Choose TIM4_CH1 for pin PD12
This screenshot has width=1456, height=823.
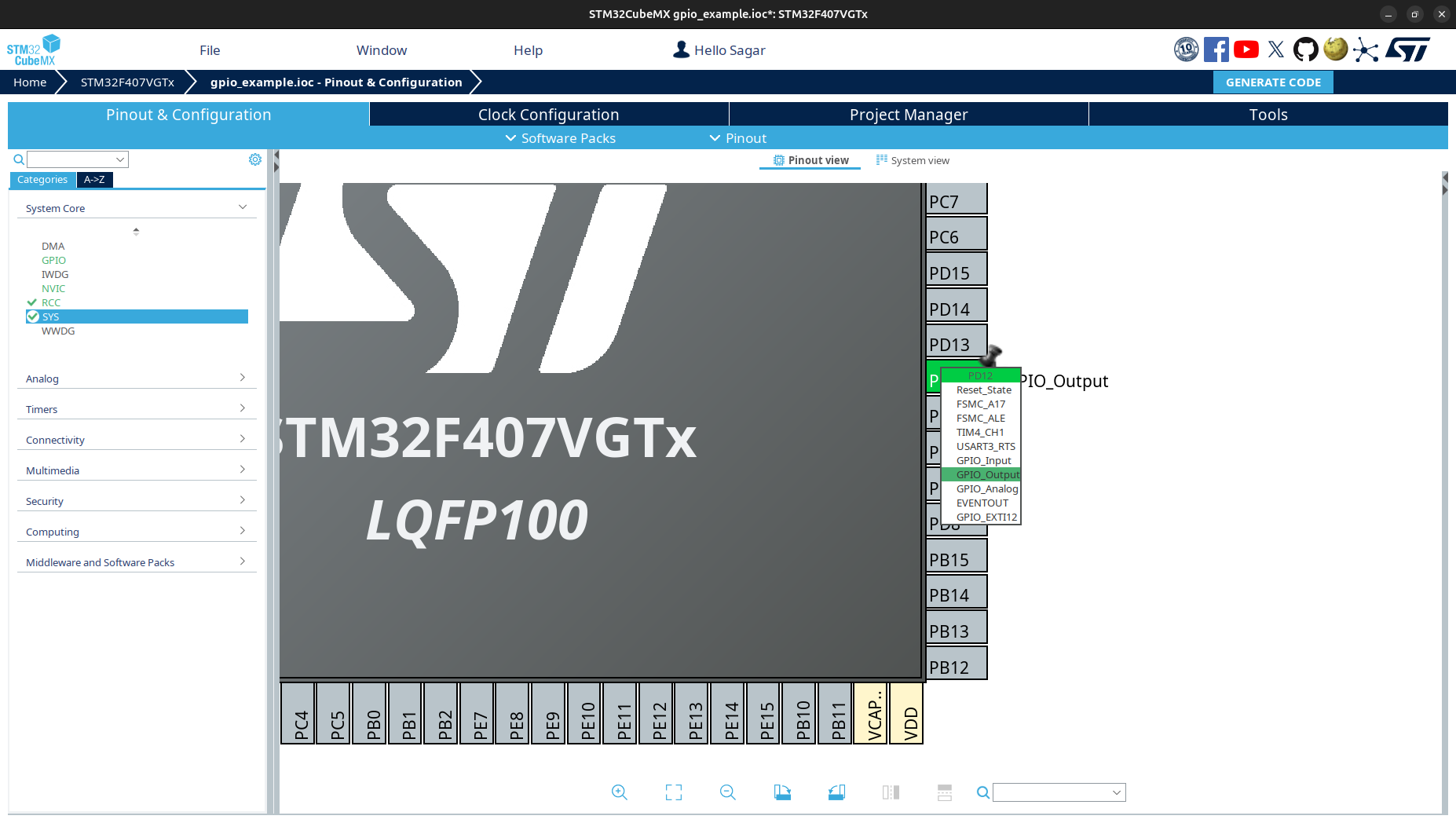point(982,432)
